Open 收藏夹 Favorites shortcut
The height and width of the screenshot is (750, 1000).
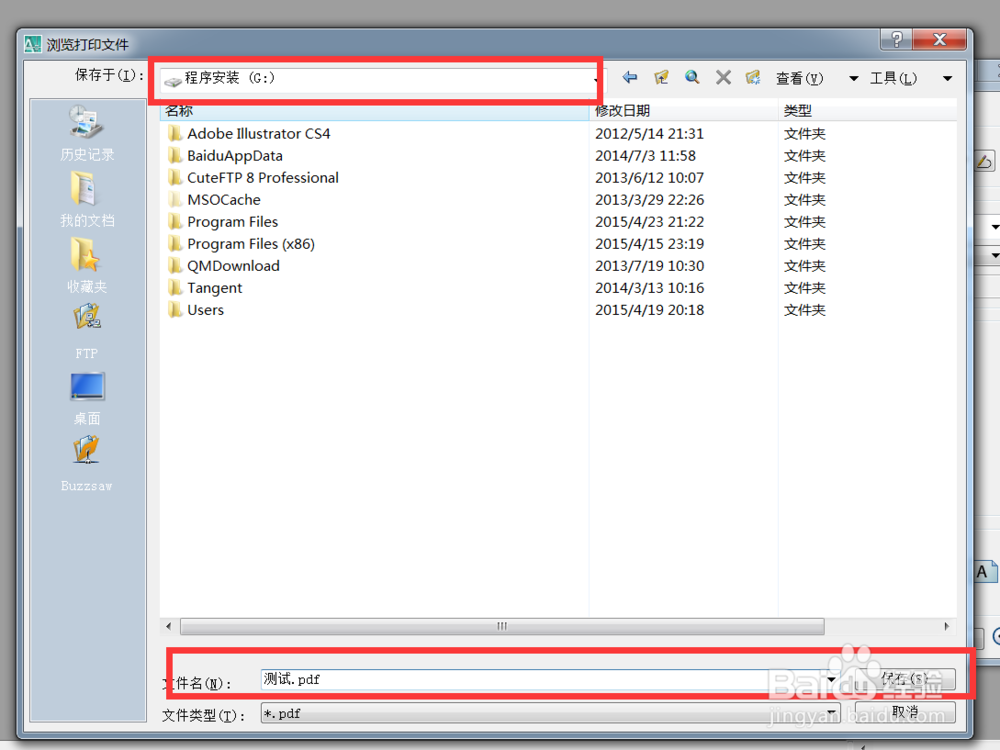(x=87, y=266)
